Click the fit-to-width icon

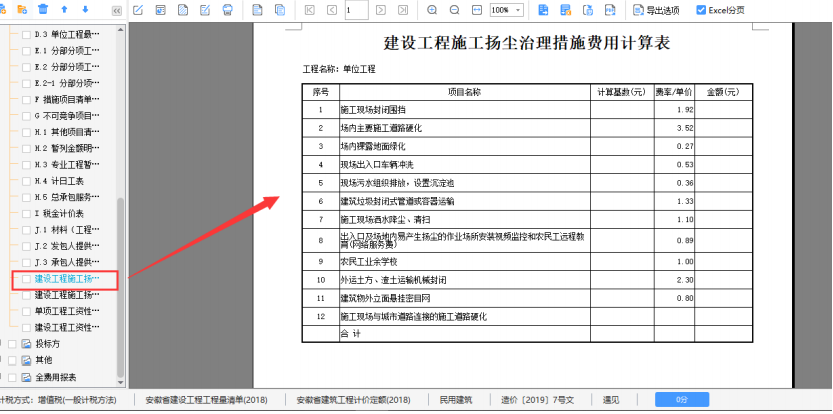click(x=477, y=10)
